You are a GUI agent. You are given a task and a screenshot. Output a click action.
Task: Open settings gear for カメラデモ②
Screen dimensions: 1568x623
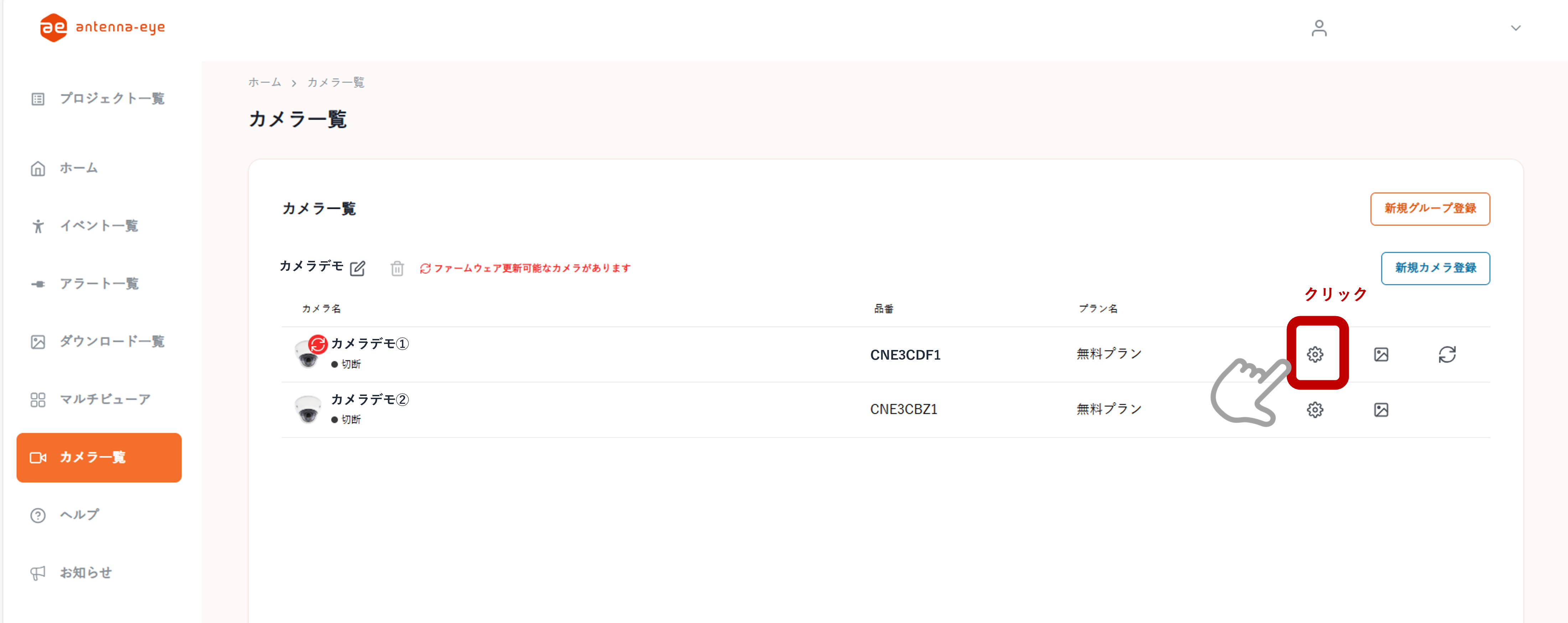[1314, 410]
